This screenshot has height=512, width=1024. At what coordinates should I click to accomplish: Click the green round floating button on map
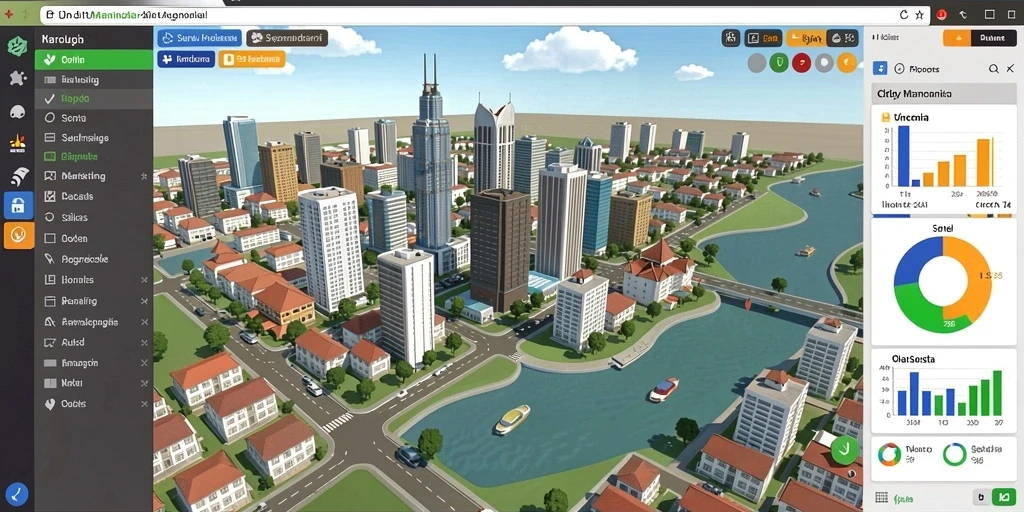[845, 449]
